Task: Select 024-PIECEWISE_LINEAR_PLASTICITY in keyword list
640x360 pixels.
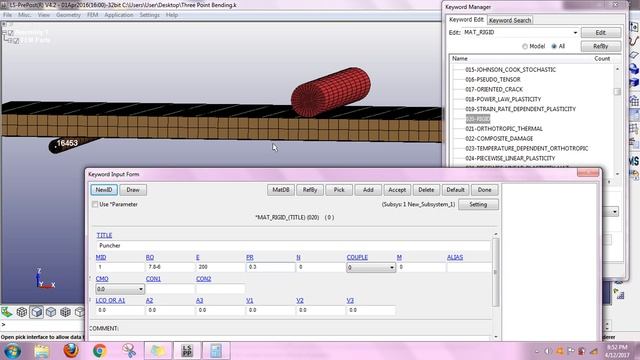Action: [510, 158]
